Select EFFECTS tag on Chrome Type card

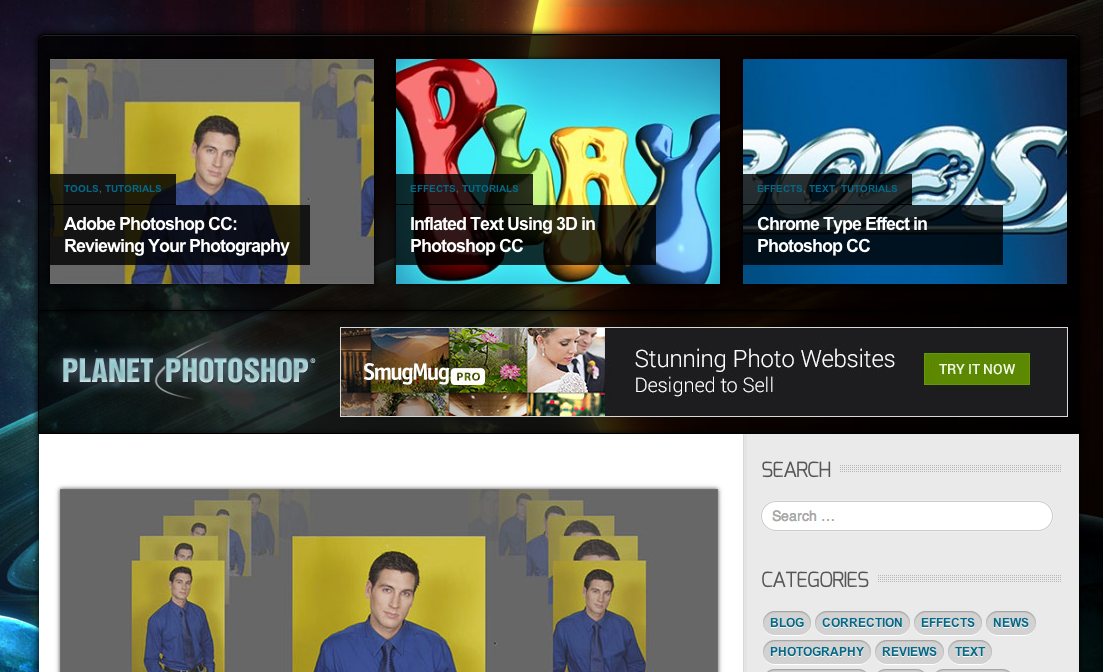[x=779, y=189]
